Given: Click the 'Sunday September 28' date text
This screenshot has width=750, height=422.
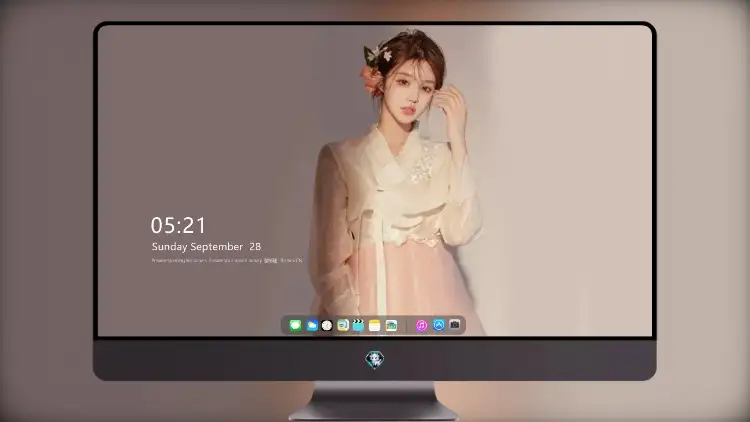Looking at the screenshot, I should (x=206, y=246).
